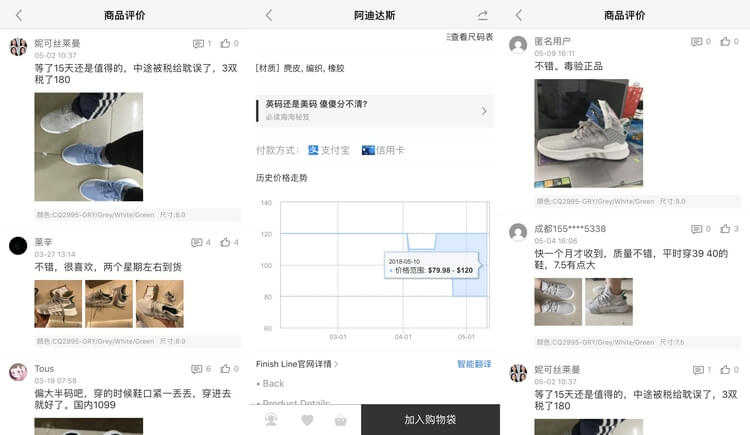Open the 必读海淘秘笈 guide row
This screenshot has width=750, height=435.
(x=375, y=111)
